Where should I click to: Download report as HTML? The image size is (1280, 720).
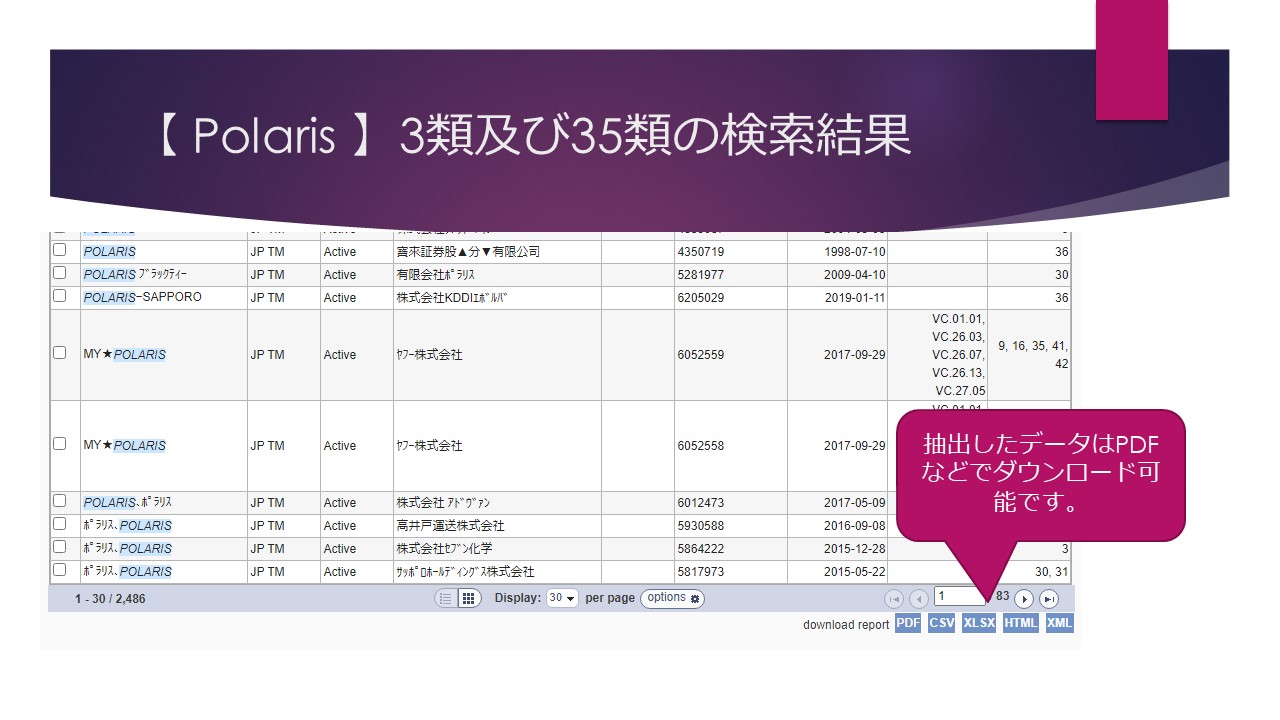pos(1021,623)
